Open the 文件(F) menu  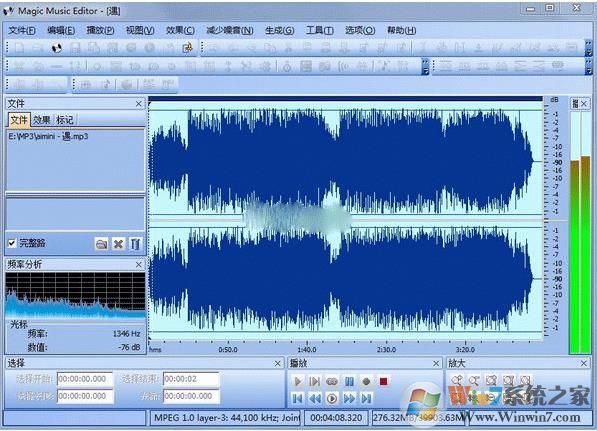(x=22, y=30)
